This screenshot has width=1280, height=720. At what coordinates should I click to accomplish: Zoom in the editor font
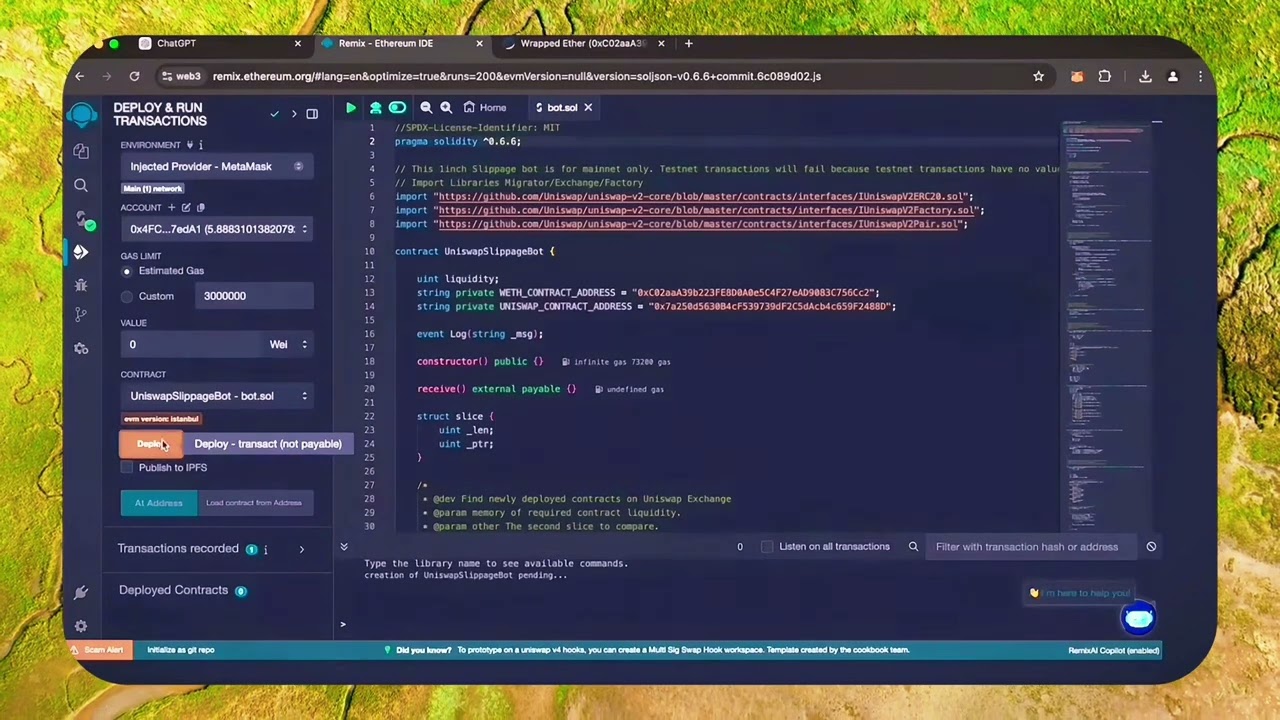tap(446, 107)
